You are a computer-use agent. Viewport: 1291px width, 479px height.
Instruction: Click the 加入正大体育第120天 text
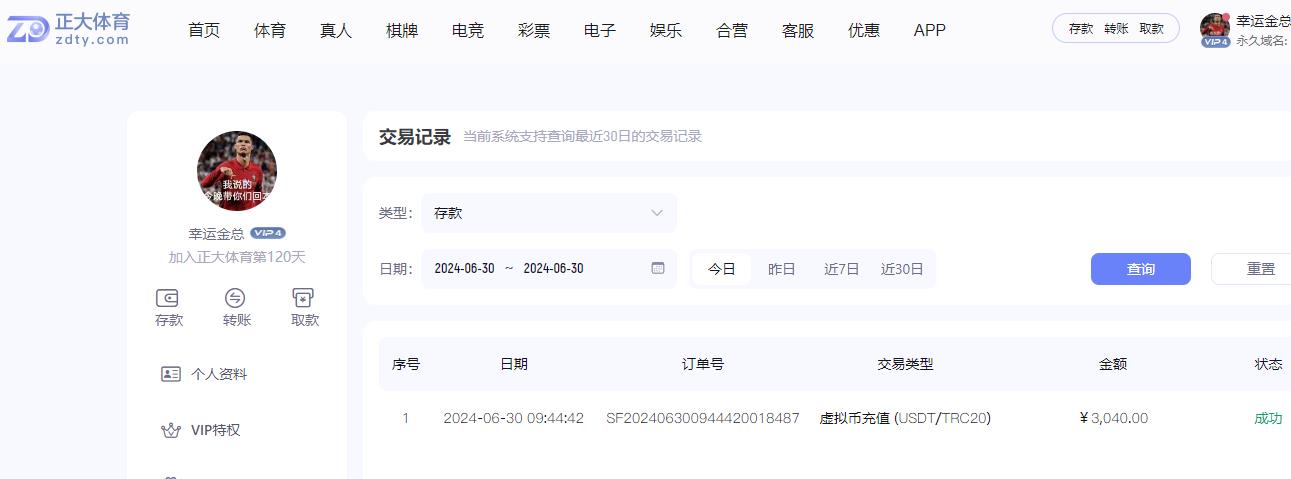(x=237, y=257)
